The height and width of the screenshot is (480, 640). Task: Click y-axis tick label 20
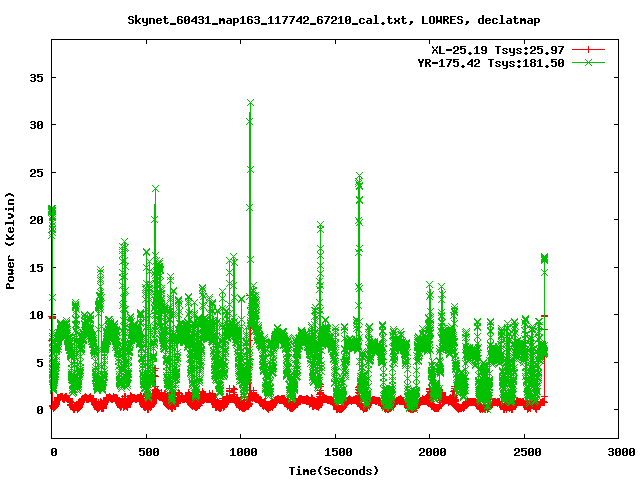tap(36, 220)
